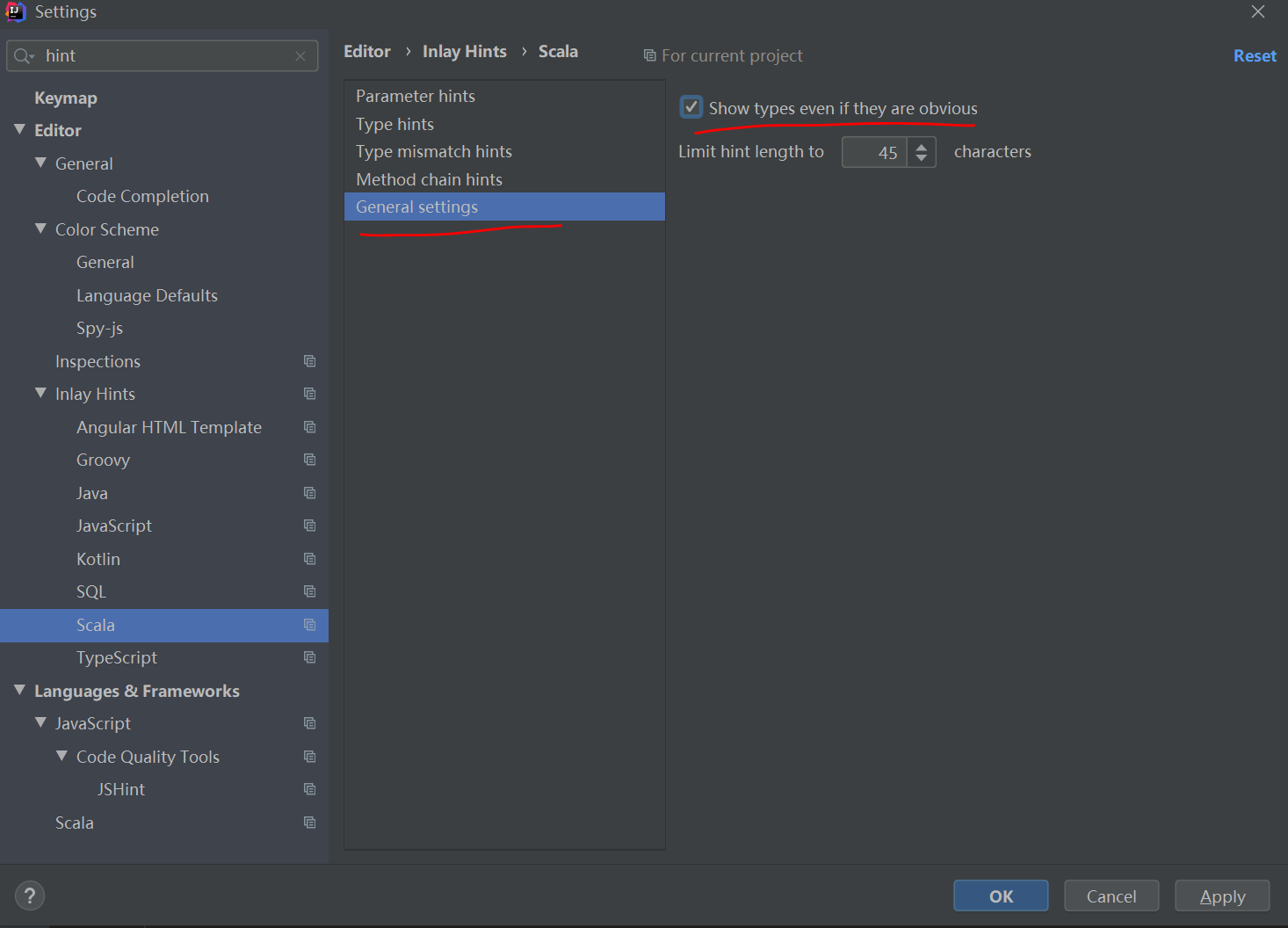Focus the settings search field containing 'hint'
This screenshot has height=928, width=1288.
163,56
